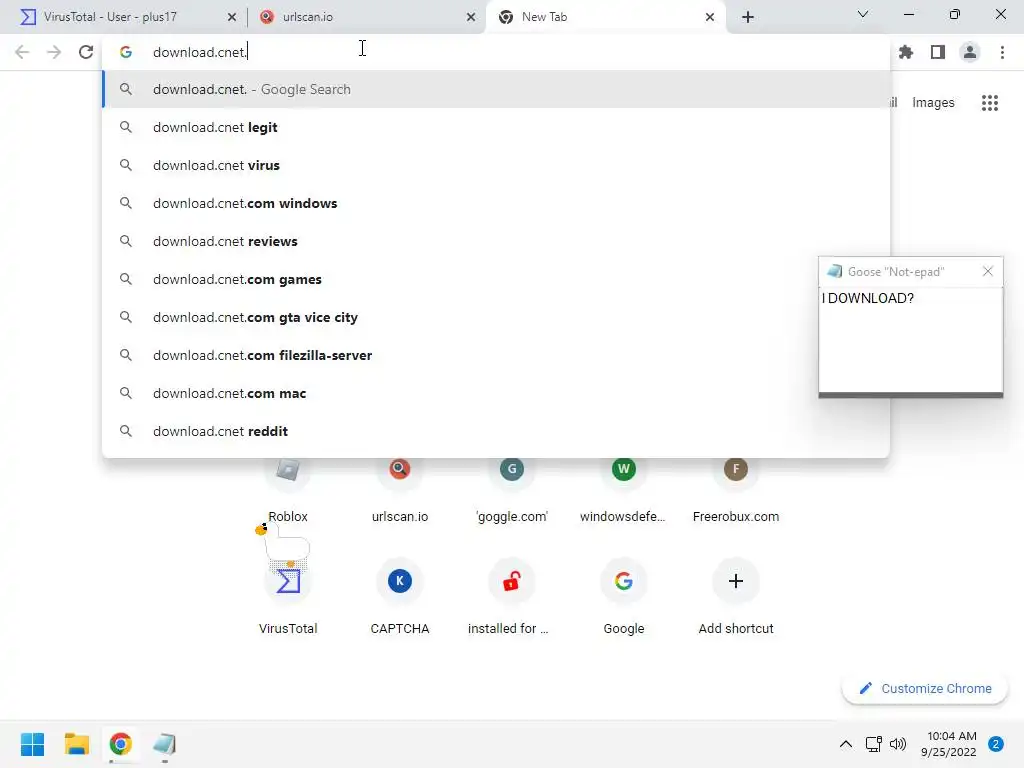Viewport: 1024px width, 768px height.
Task: Open the CAPTCHA shortcut tile
Action: [x=400, y=596]
